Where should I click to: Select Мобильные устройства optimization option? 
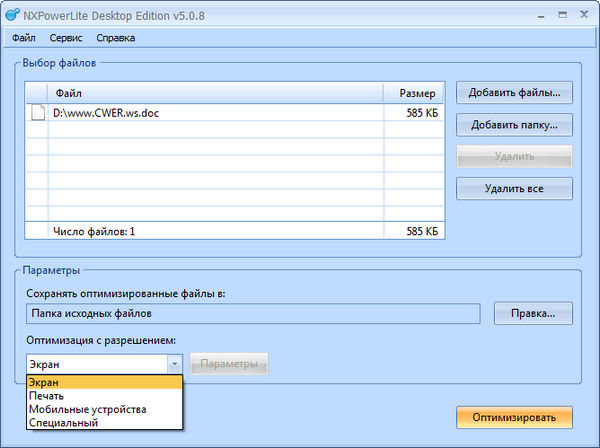(x=105, y=409)
